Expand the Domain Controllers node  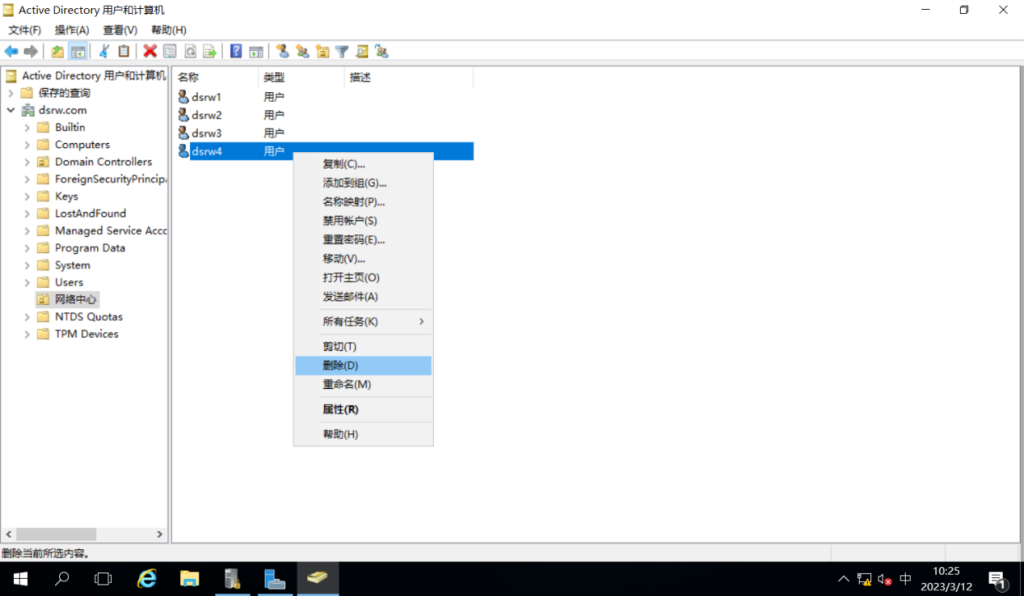[x=27, y=162]
